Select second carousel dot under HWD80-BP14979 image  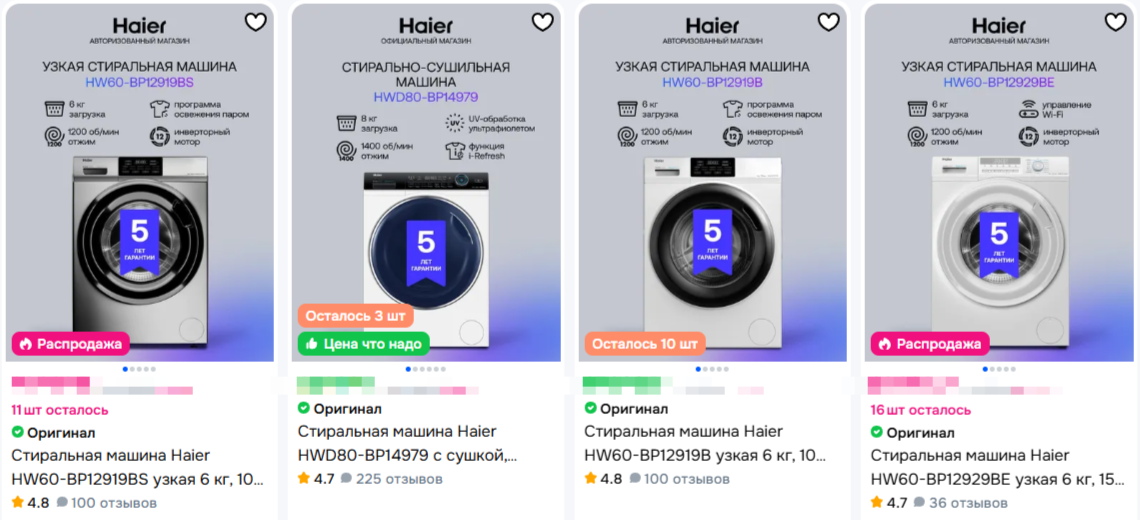(417, 369)
